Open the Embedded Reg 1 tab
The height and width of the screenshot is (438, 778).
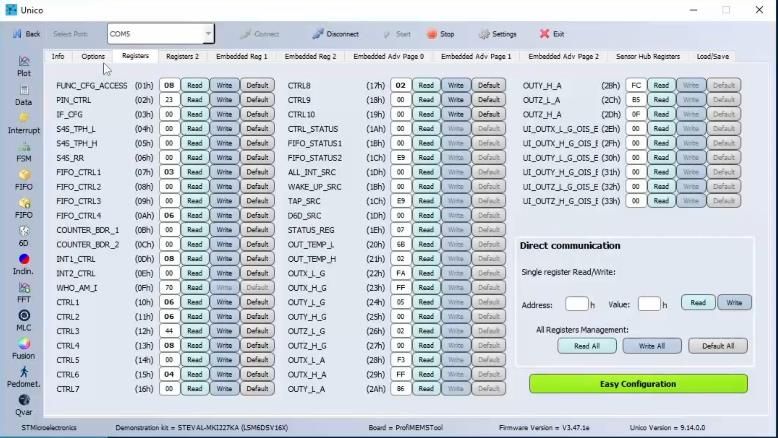point(242,56)
